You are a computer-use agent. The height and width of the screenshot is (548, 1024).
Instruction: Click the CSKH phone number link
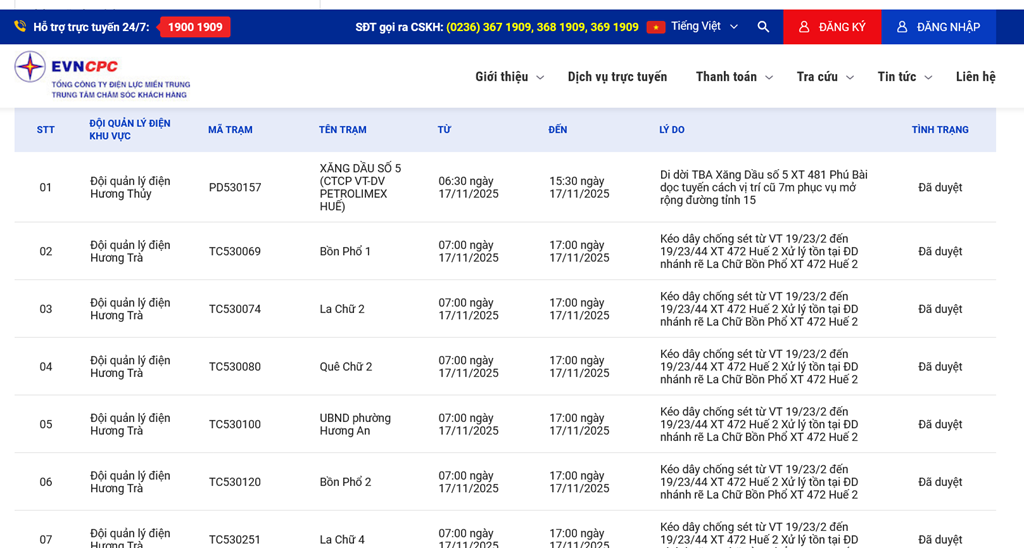pyautogui.click(x=542, y=27)
